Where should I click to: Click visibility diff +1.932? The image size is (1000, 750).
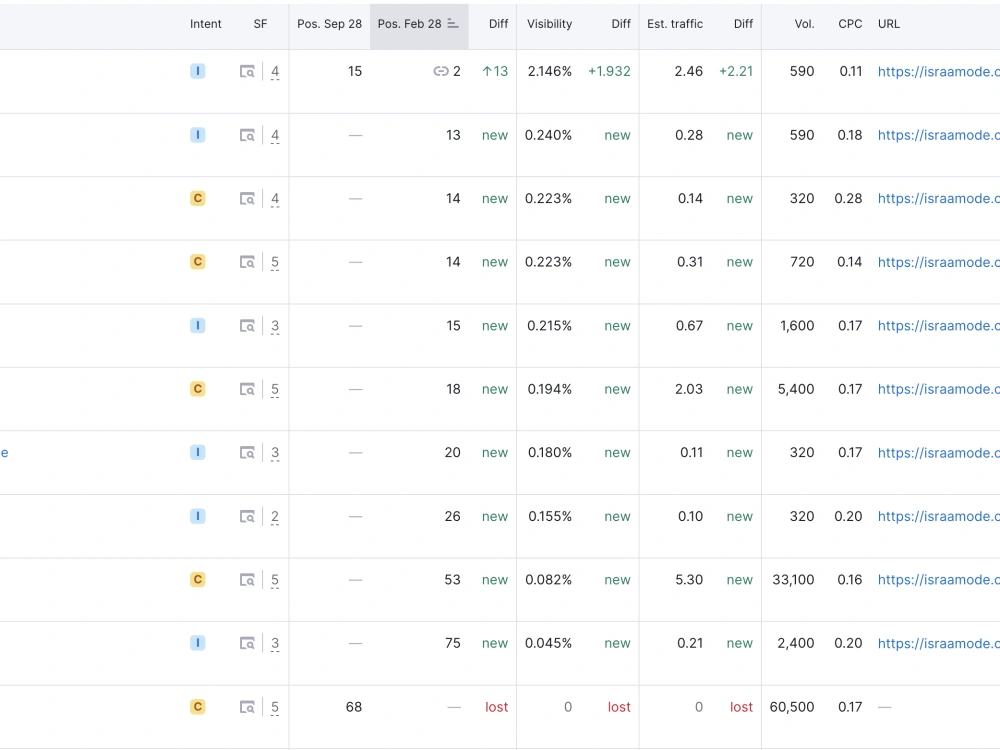pos(609,71)
